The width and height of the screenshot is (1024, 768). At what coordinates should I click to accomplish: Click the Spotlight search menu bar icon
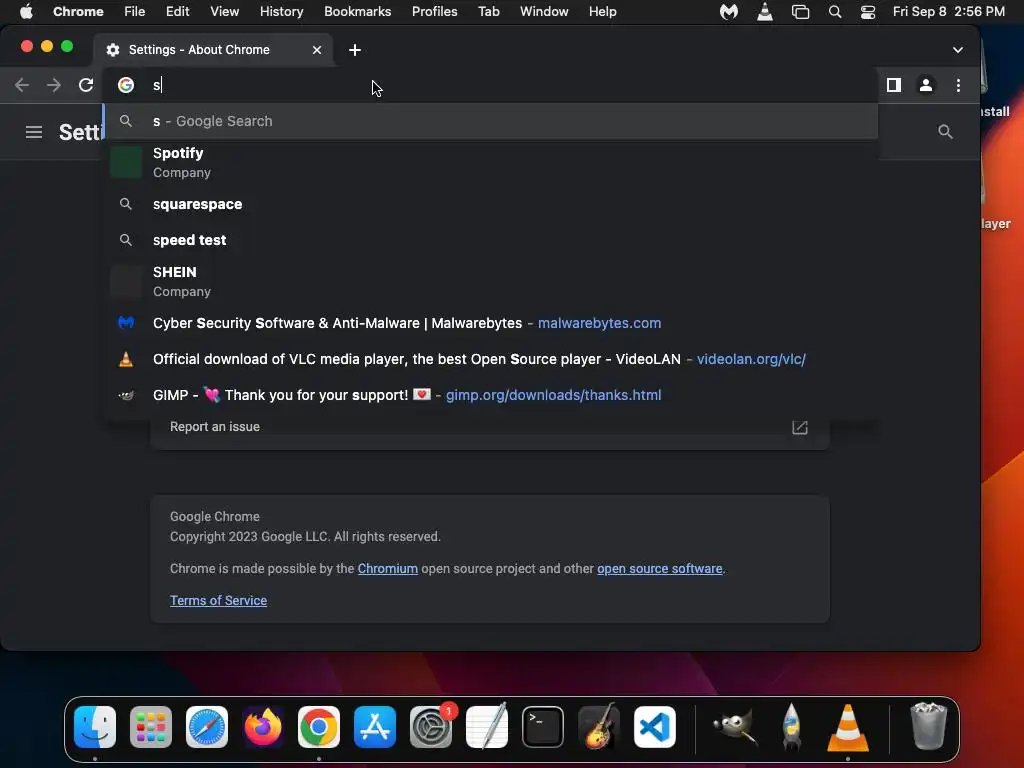[835, 12]
